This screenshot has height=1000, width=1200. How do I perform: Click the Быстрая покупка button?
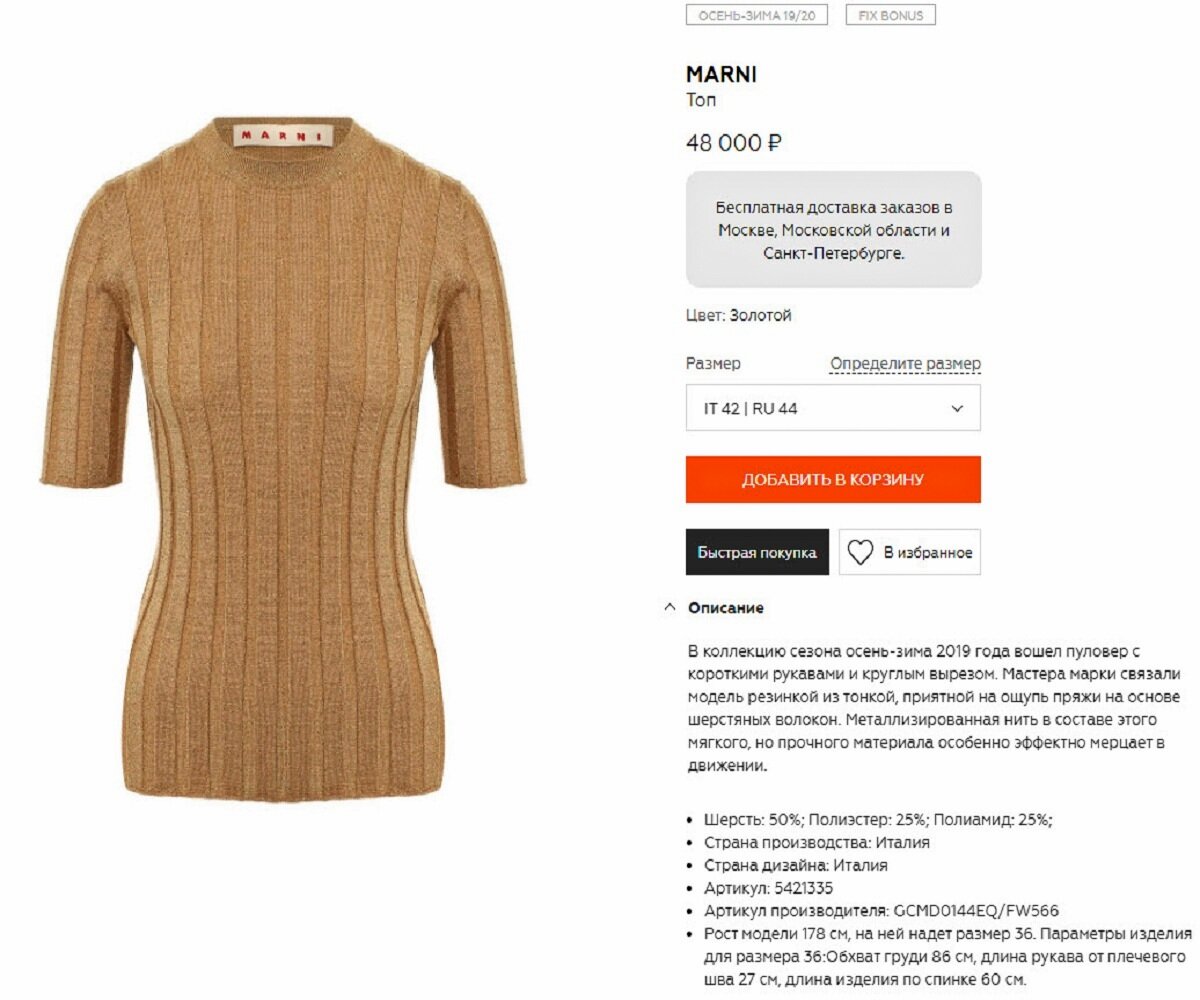point(757,552)
